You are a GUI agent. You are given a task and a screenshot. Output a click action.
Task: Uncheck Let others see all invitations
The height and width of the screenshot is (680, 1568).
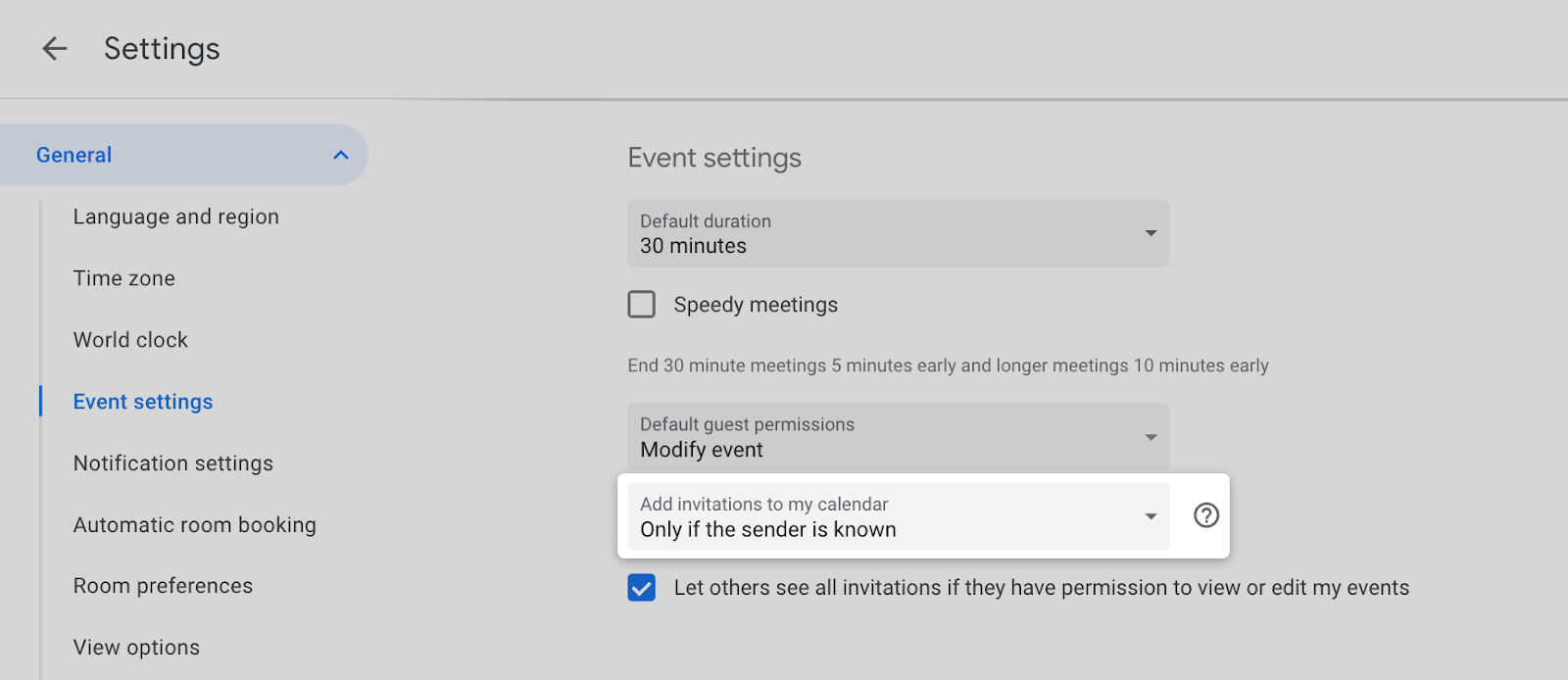tap(642, 588)
